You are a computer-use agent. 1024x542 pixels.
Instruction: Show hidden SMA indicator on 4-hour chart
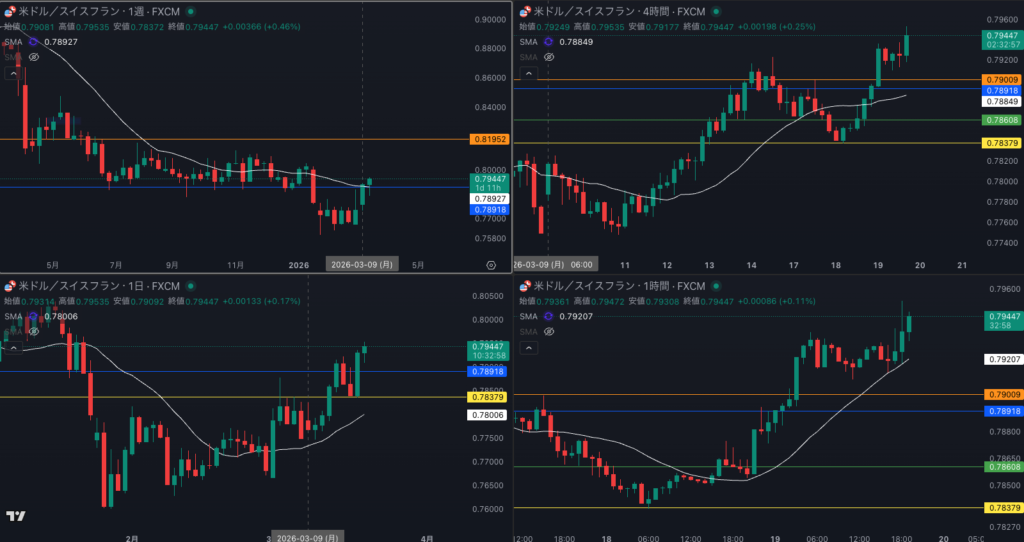[549, 57]
